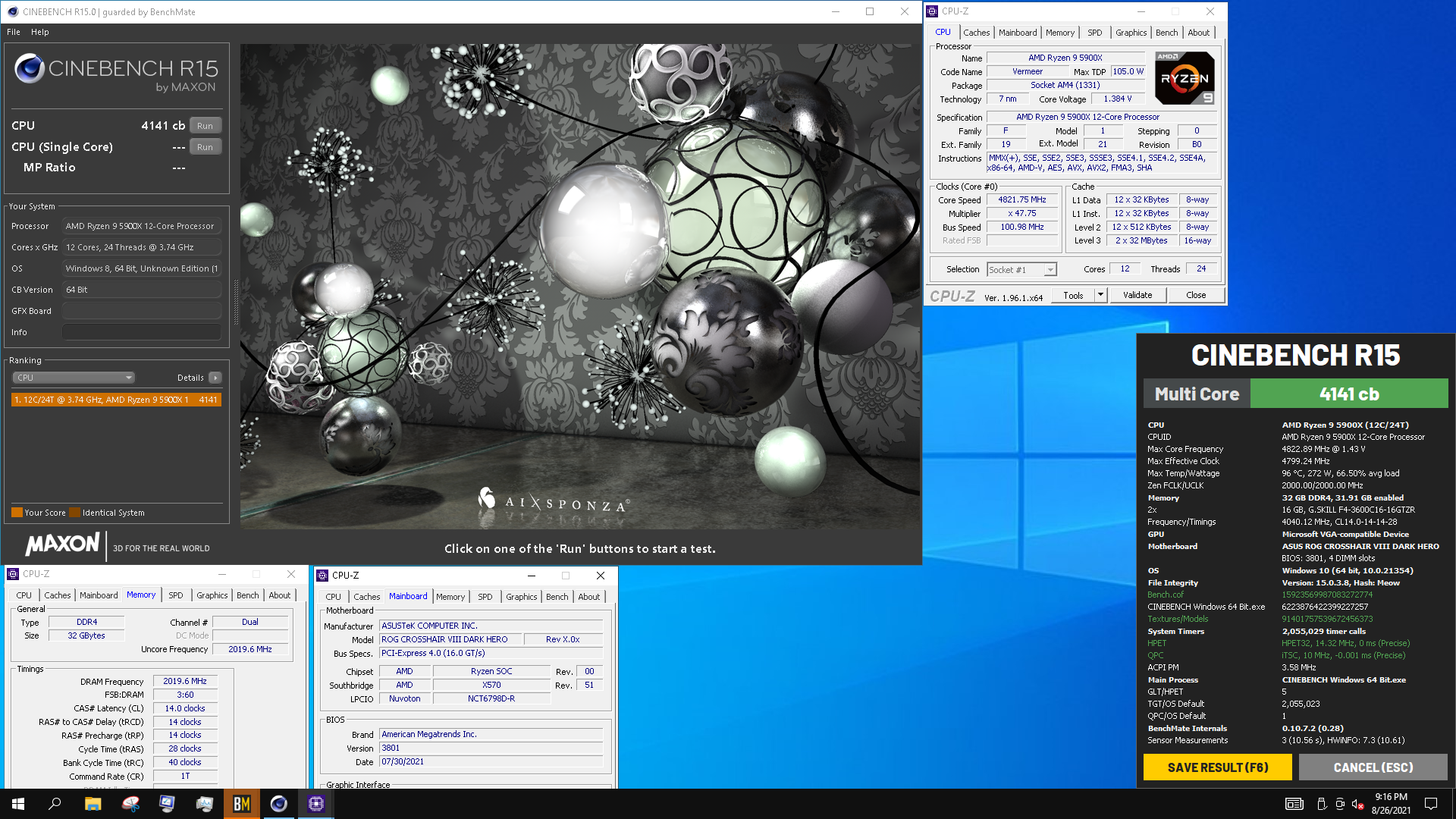Open SPD tab in CPU-Z Memory window
The image size is (1456, 819).
coord(176,595)
